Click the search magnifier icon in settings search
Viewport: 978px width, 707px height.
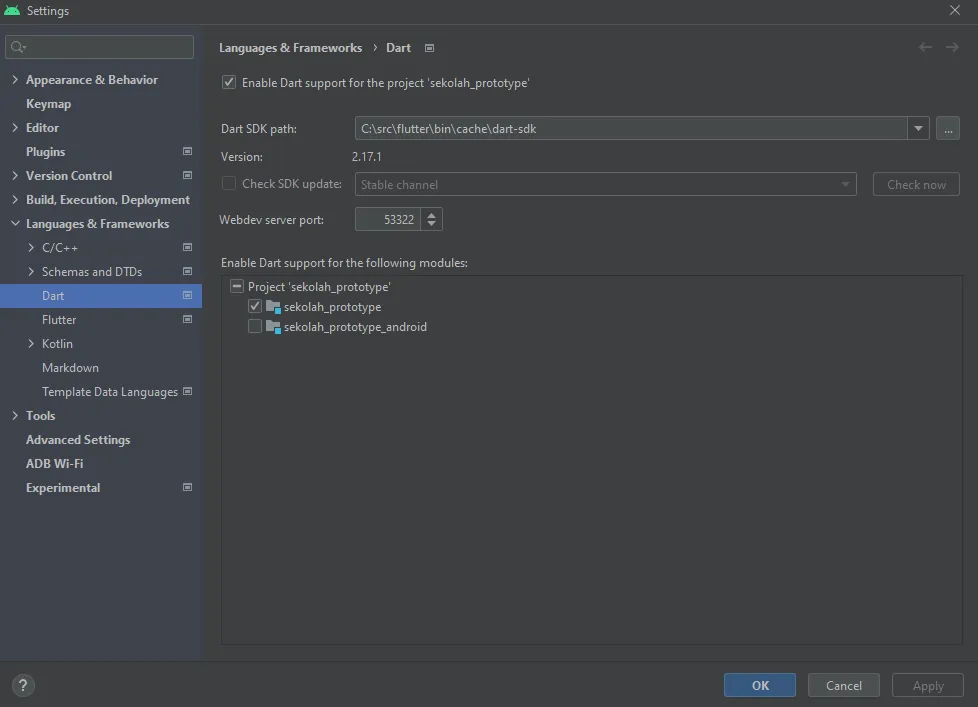(x=18, y=47)
